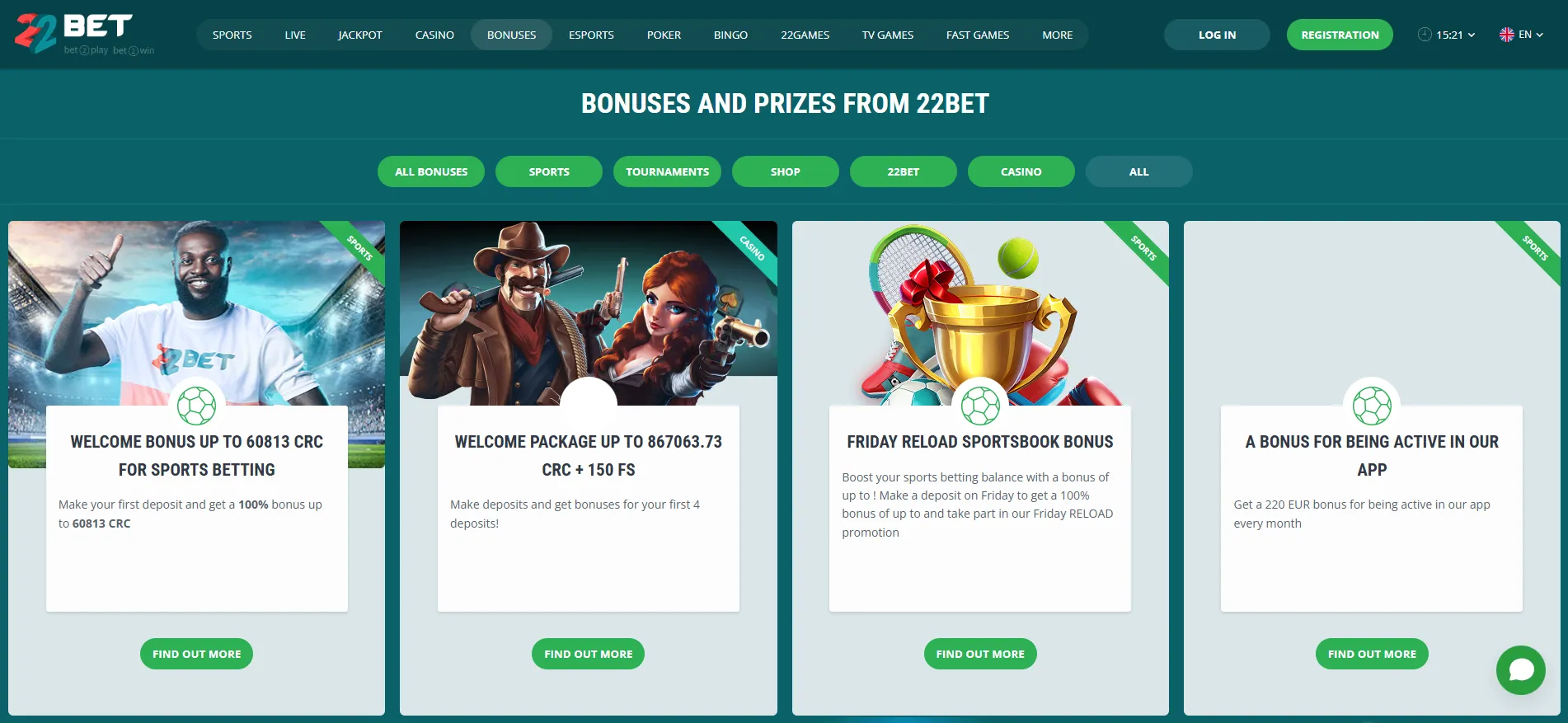
Task: Click soccer ball icon on Friday Reload card
Action: 979,406
